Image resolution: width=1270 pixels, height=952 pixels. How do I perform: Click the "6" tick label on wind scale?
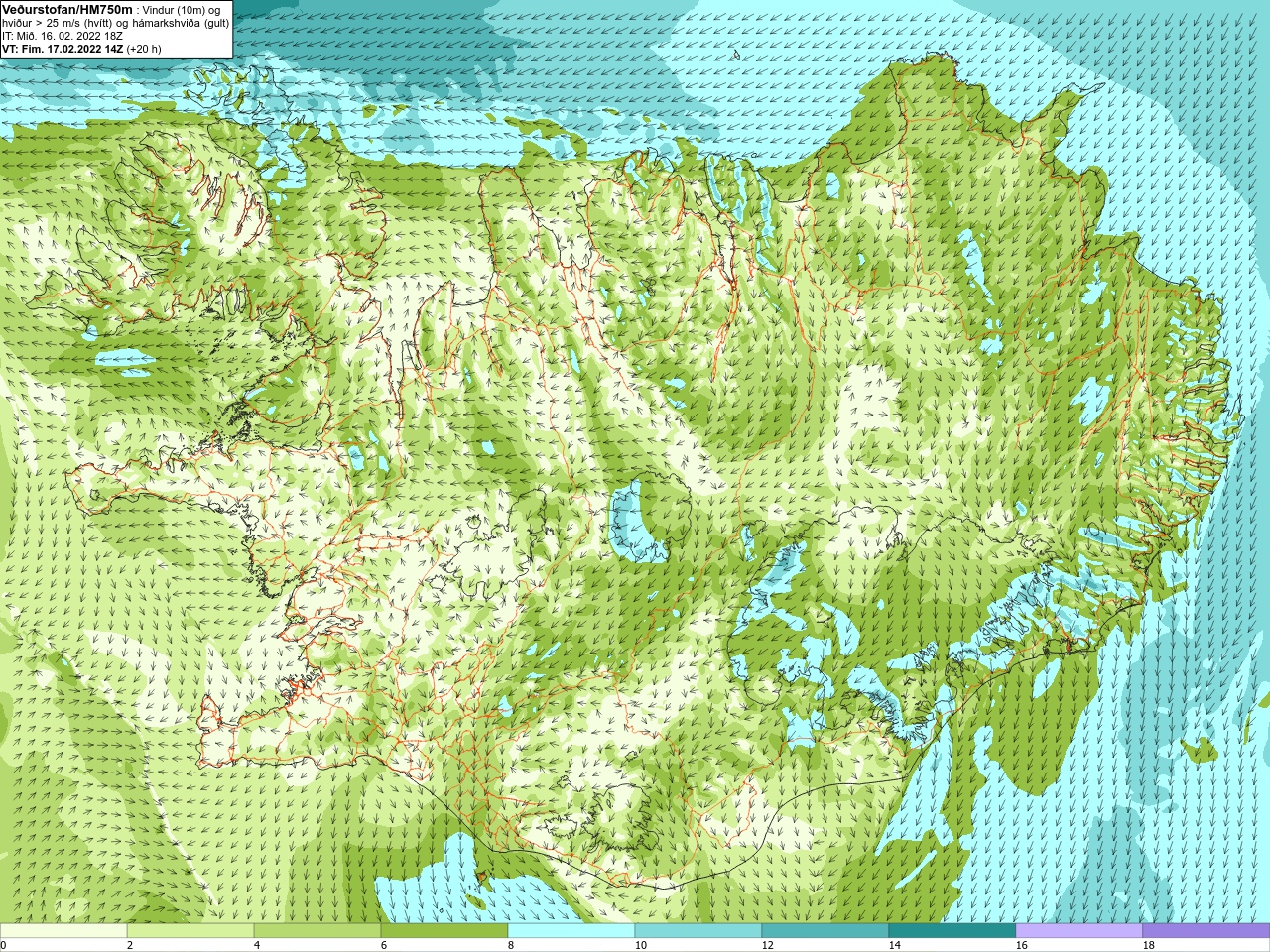(384, 945)
